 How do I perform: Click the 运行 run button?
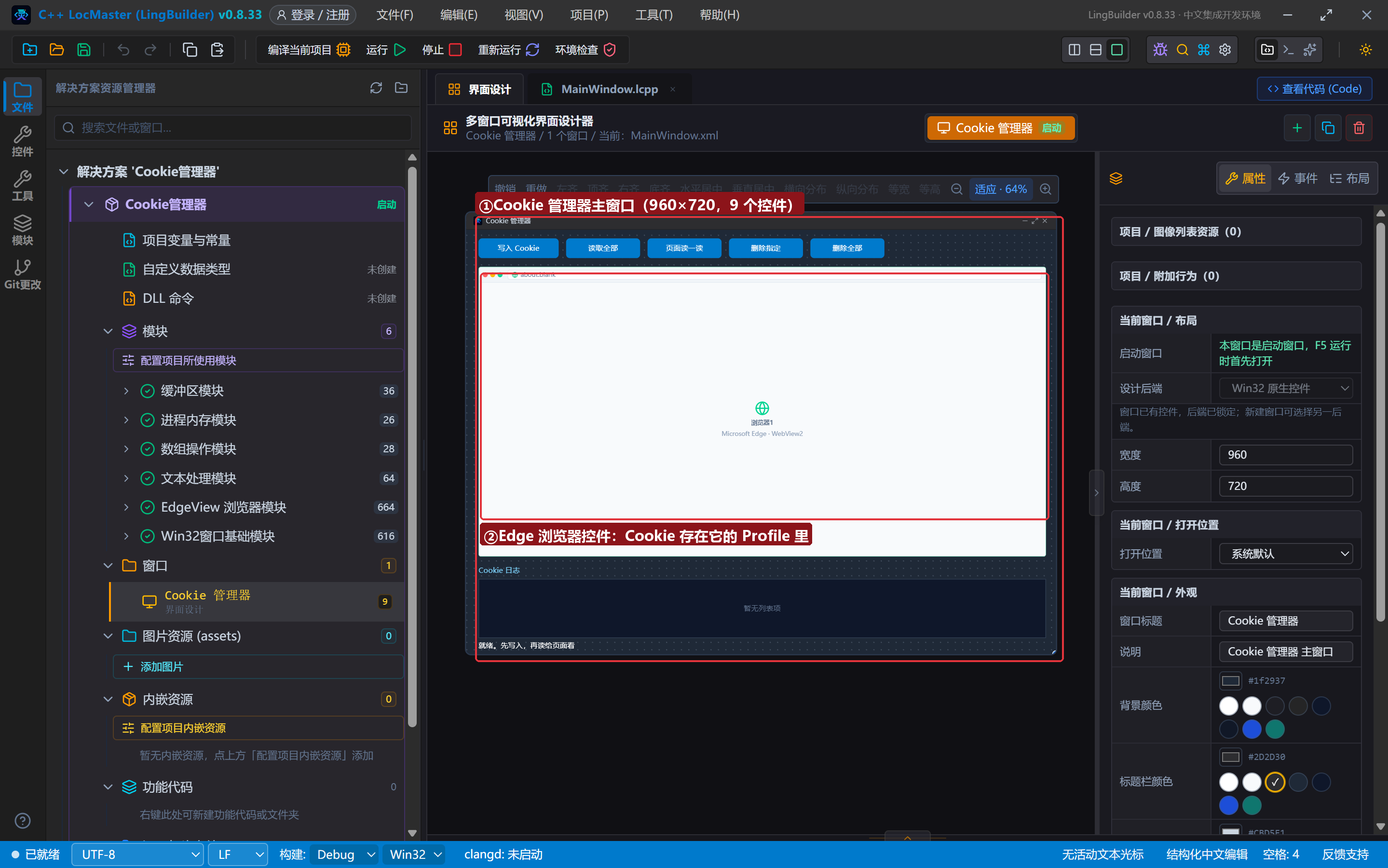click(386, 50)
